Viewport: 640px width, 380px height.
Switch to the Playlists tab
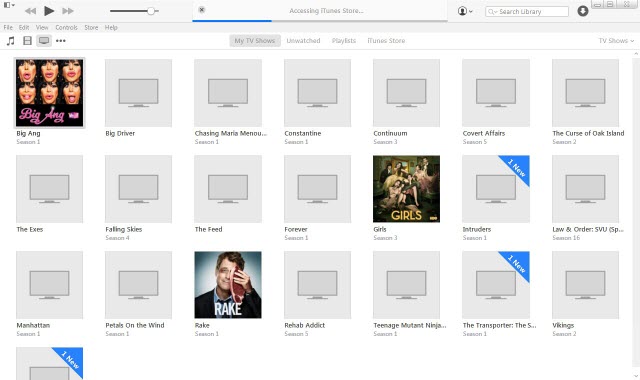click(x=344, y=40)
